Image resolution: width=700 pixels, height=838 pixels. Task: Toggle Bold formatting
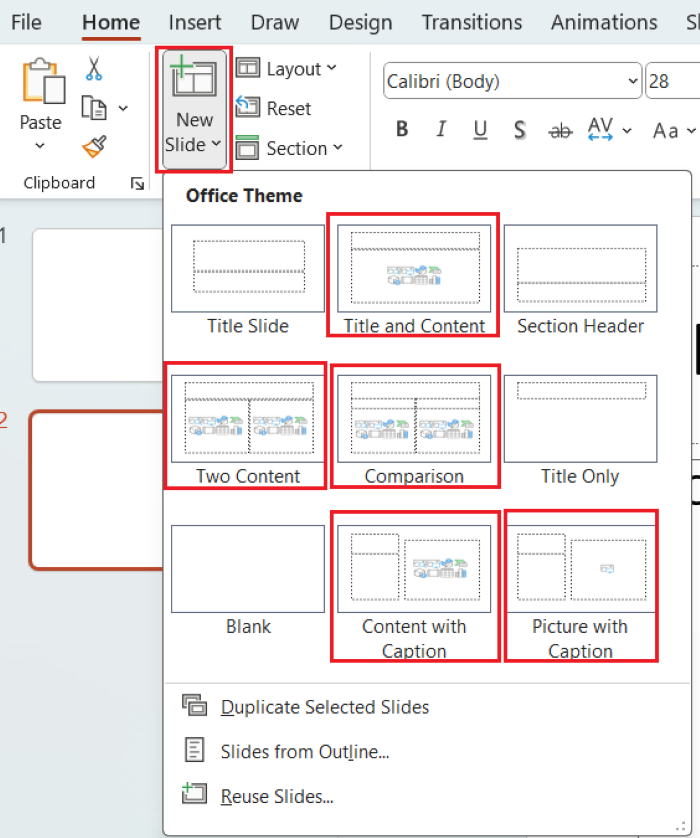click(x=402, y=130)
